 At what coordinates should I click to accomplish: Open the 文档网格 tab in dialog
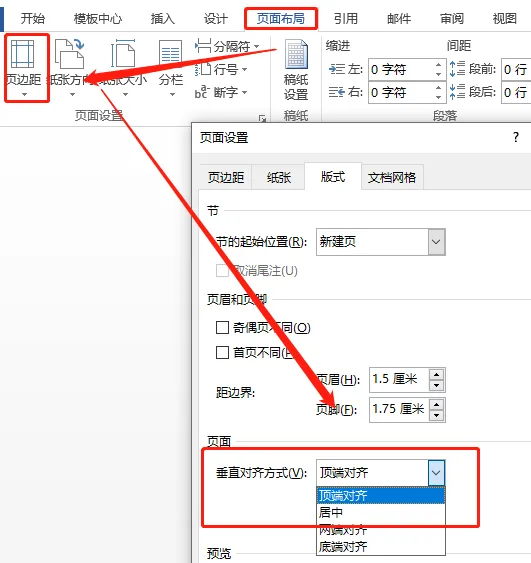tap(392, 177)
